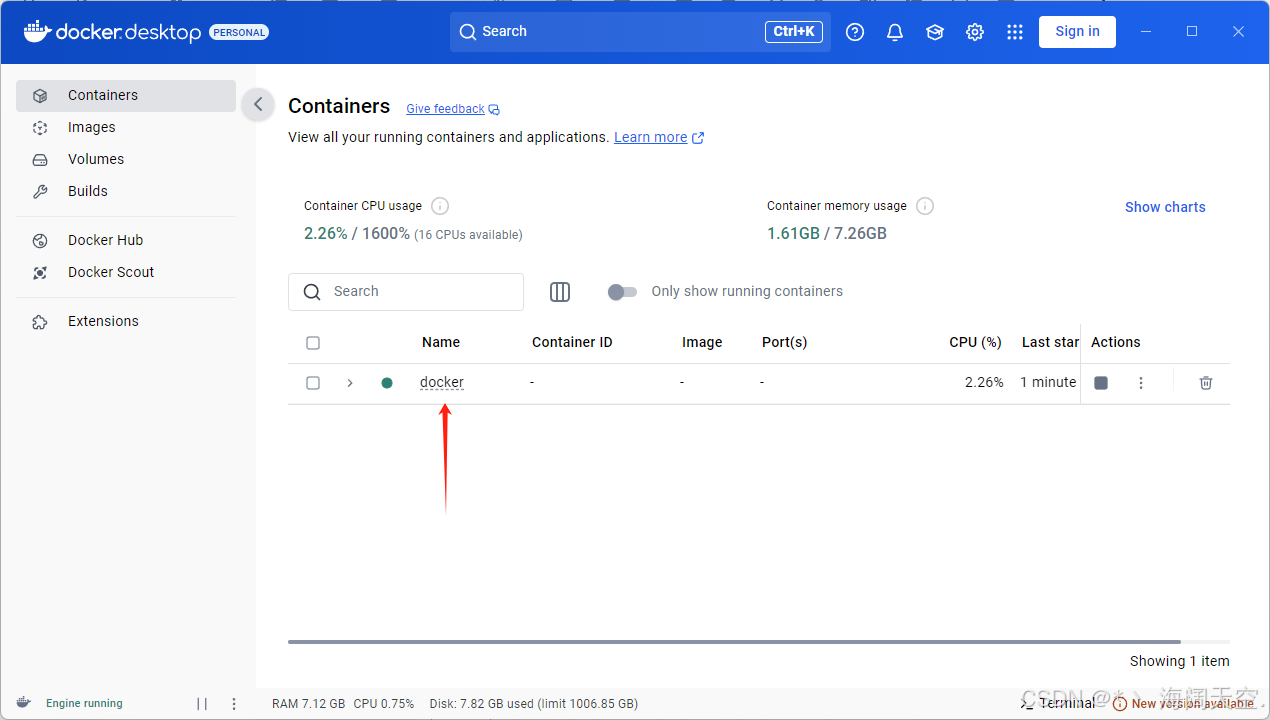
Task: Open Docker Hub in sidebar
Action: (126, 241)
